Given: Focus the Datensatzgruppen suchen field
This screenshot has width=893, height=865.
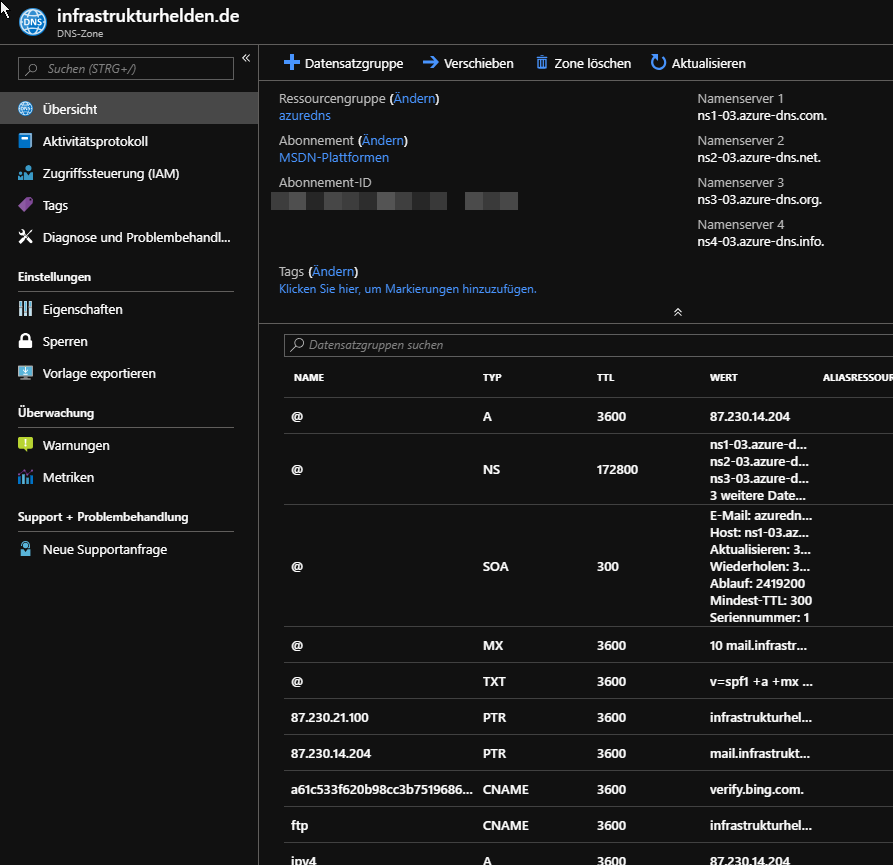Looking at the screenshot, I should point(588,345).
